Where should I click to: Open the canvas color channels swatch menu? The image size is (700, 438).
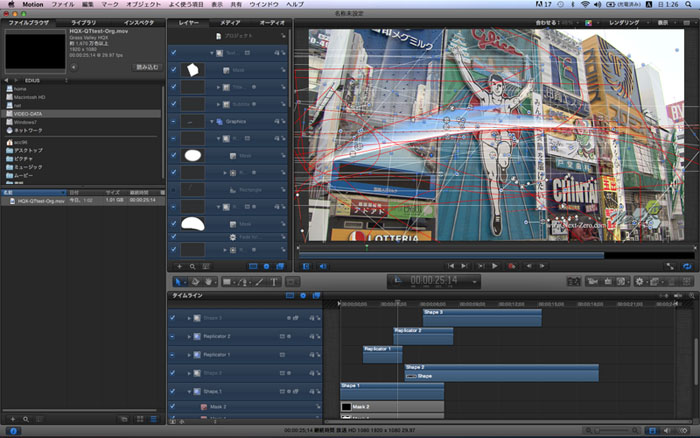click(588, 23)
